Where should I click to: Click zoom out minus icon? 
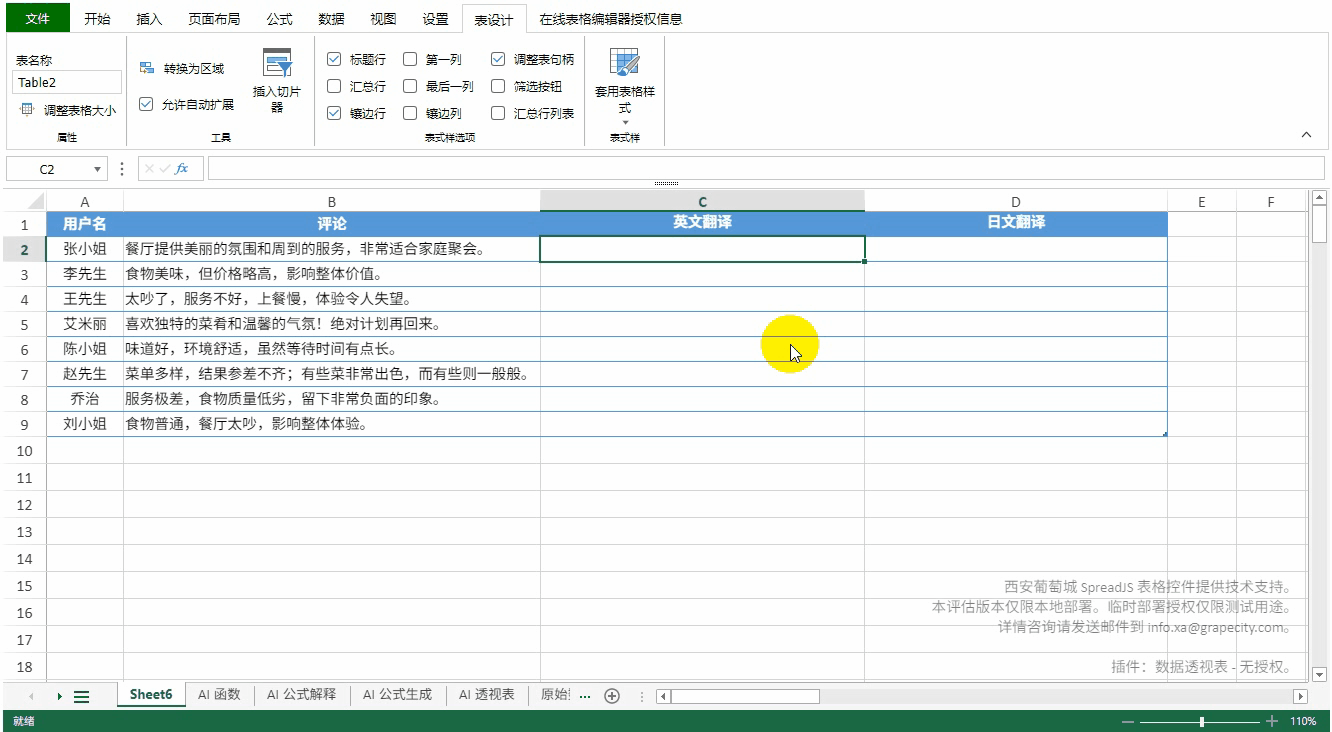(x=1128, y=722)
